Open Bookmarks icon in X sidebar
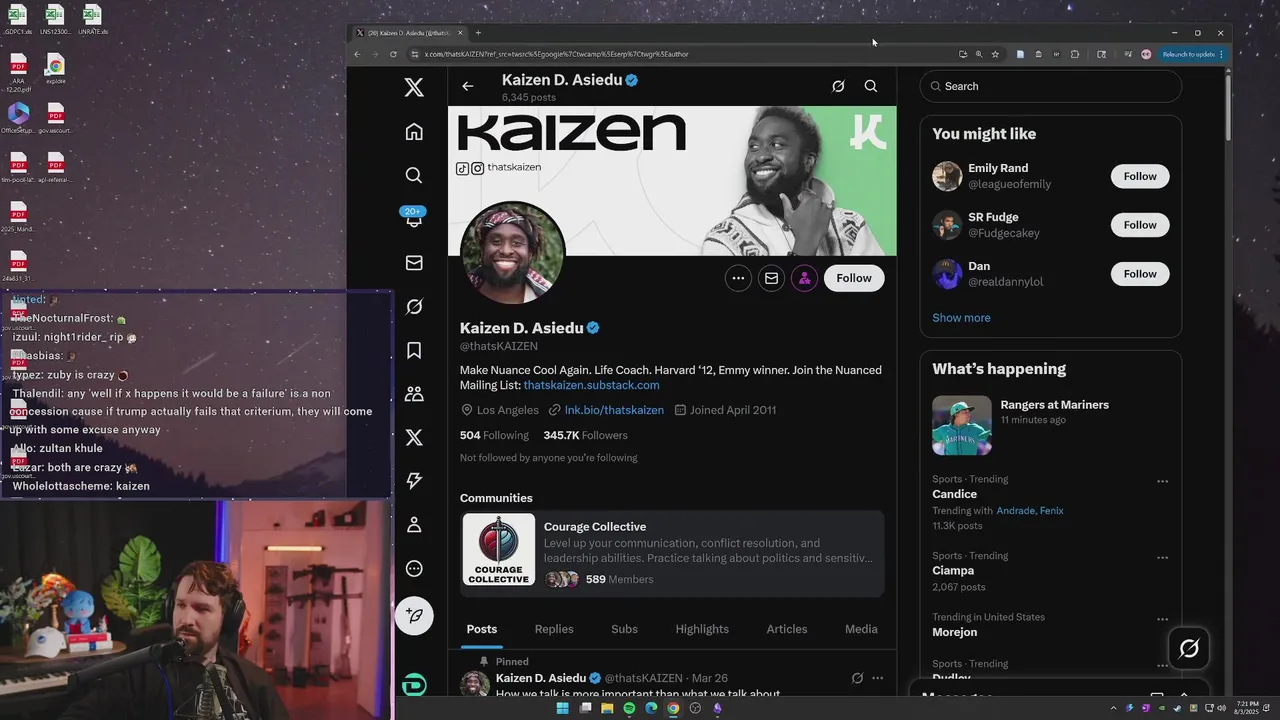The image size is (1280, 720). [414, 350]
